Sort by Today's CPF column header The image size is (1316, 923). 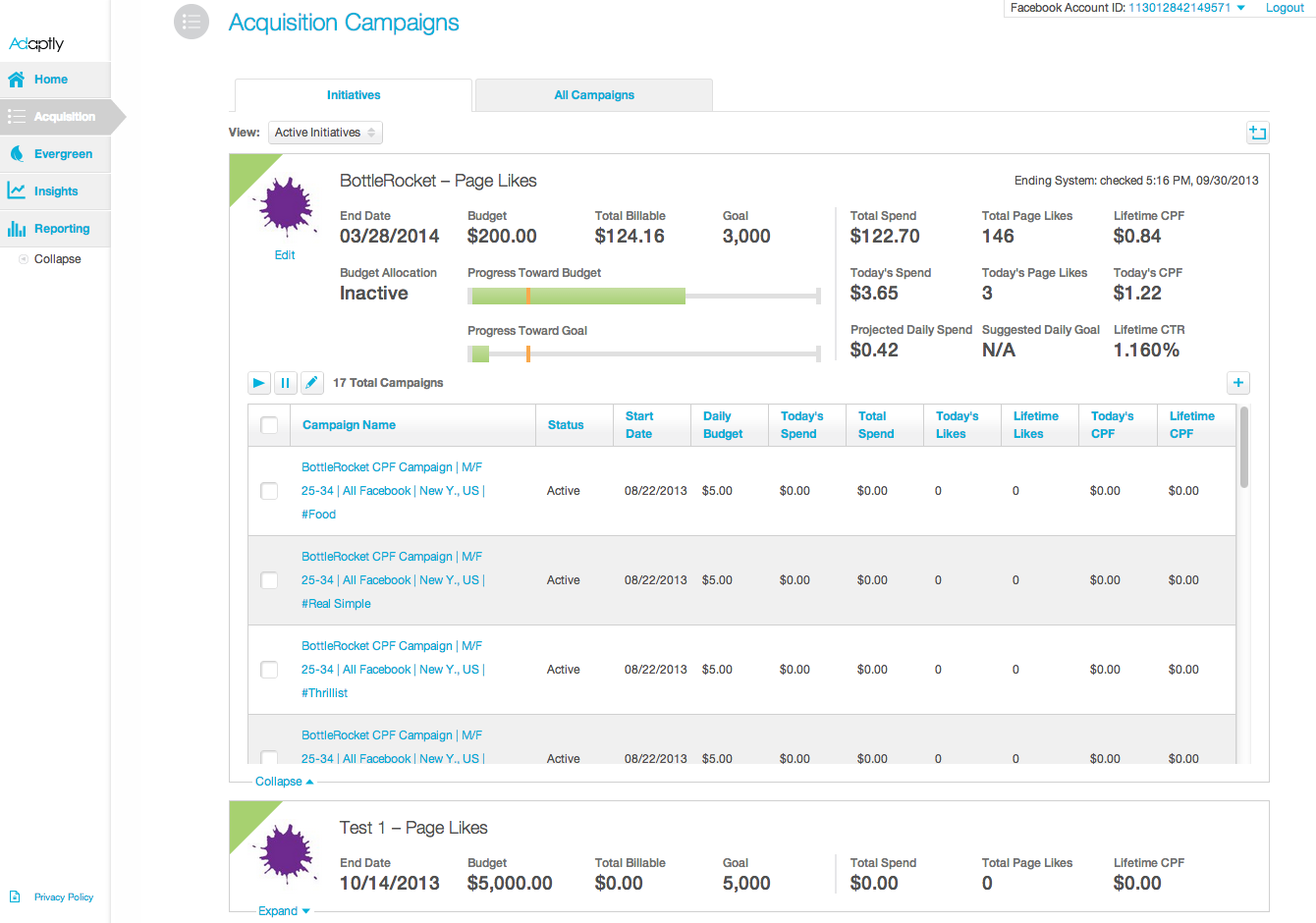pyautogui.click(x=1113, y=425)
